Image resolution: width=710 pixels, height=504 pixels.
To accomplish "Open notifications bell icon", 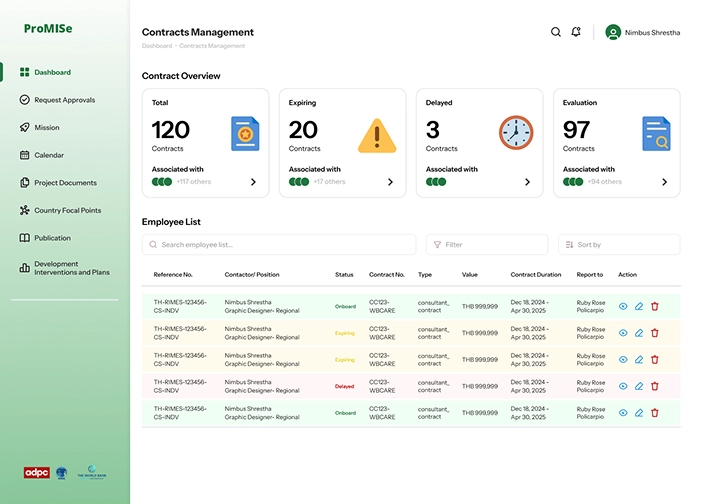I will click(576, 32).
